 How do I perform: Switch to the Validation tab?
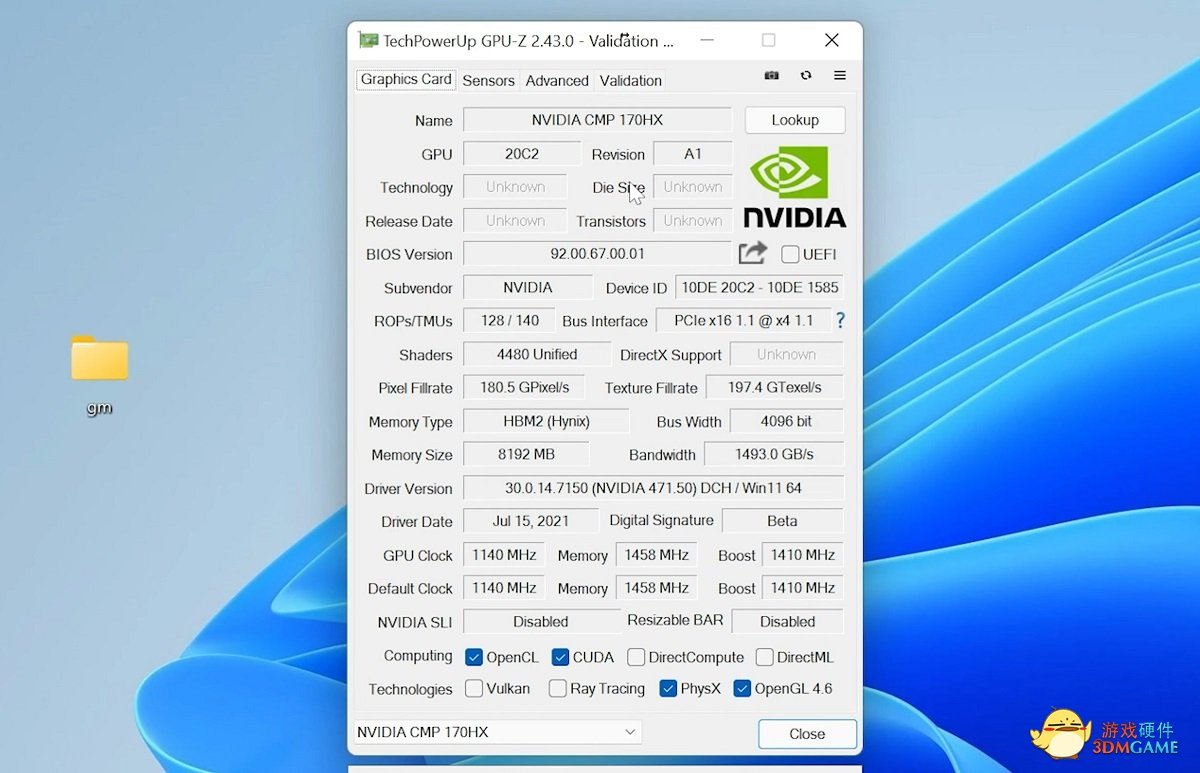pos(630,80)
